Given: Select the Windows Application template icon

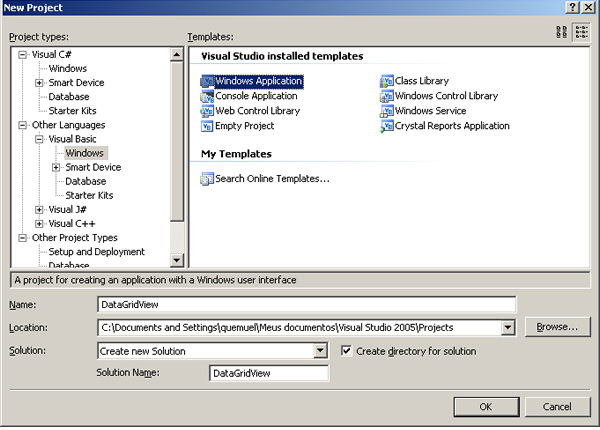Looking at the screenshot, I should coord(207,81).
